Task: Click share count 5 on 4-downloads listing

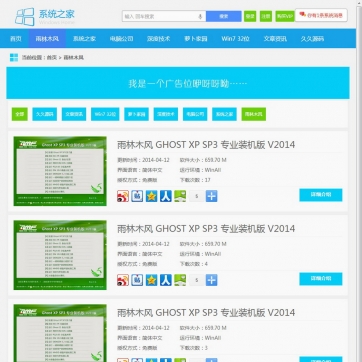Action: [x=196, y=280]
